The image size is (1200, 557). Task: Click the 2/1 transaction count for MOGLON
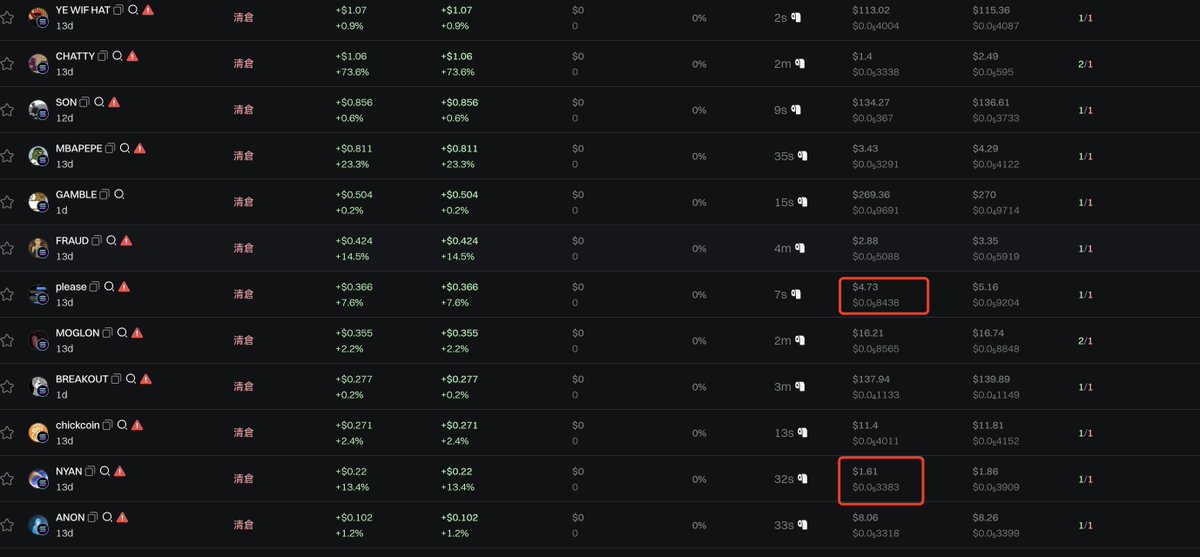[x=1085, y=341]
